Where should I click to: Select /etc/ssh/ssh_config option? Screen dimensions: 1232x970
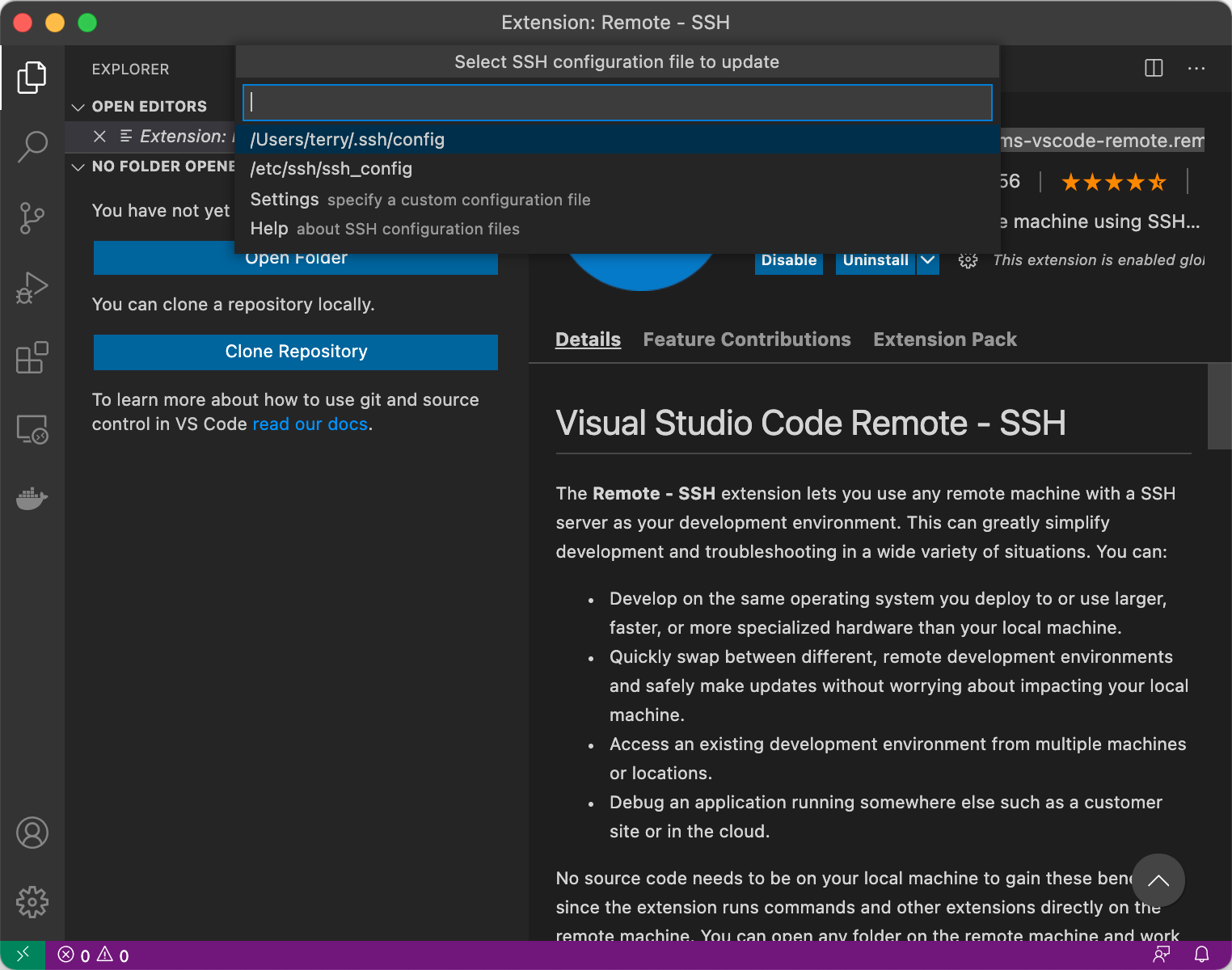coord(617,168)
